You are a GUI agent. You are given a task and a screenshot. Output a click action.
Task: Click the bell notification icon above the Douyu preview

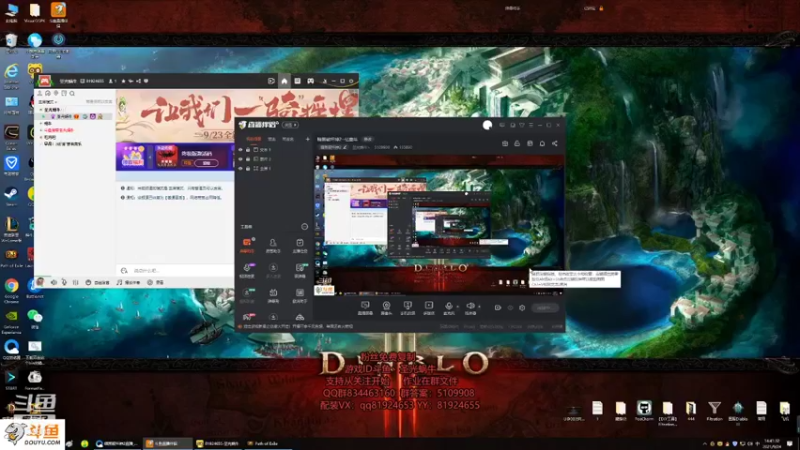pyautogui.click(x=542, y=143)
